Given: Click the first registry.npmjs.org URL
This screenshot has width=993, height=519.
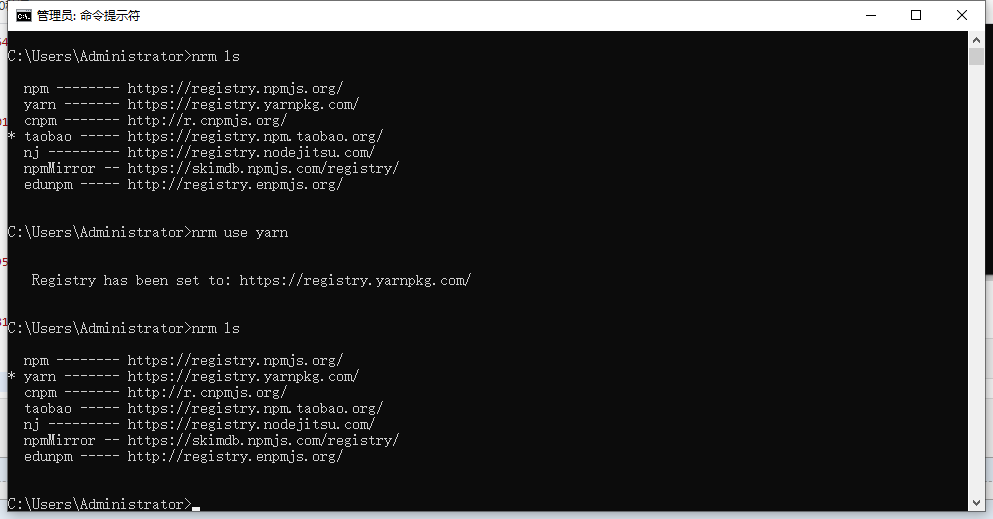Looking at the screenshot, I should pyautogui.click(x=235, y=88).
